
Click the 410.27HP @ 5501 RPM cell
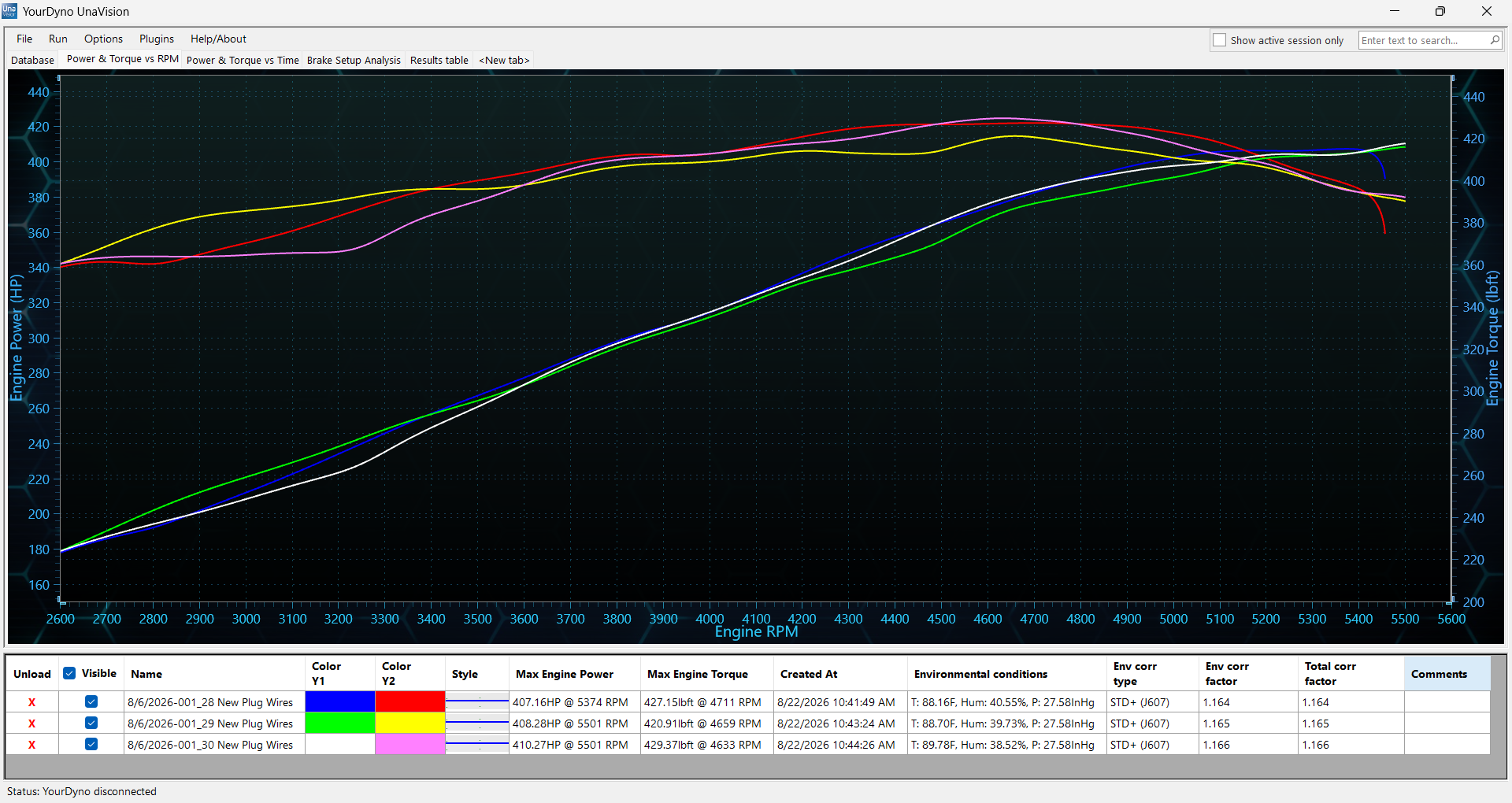coord(575,745)
